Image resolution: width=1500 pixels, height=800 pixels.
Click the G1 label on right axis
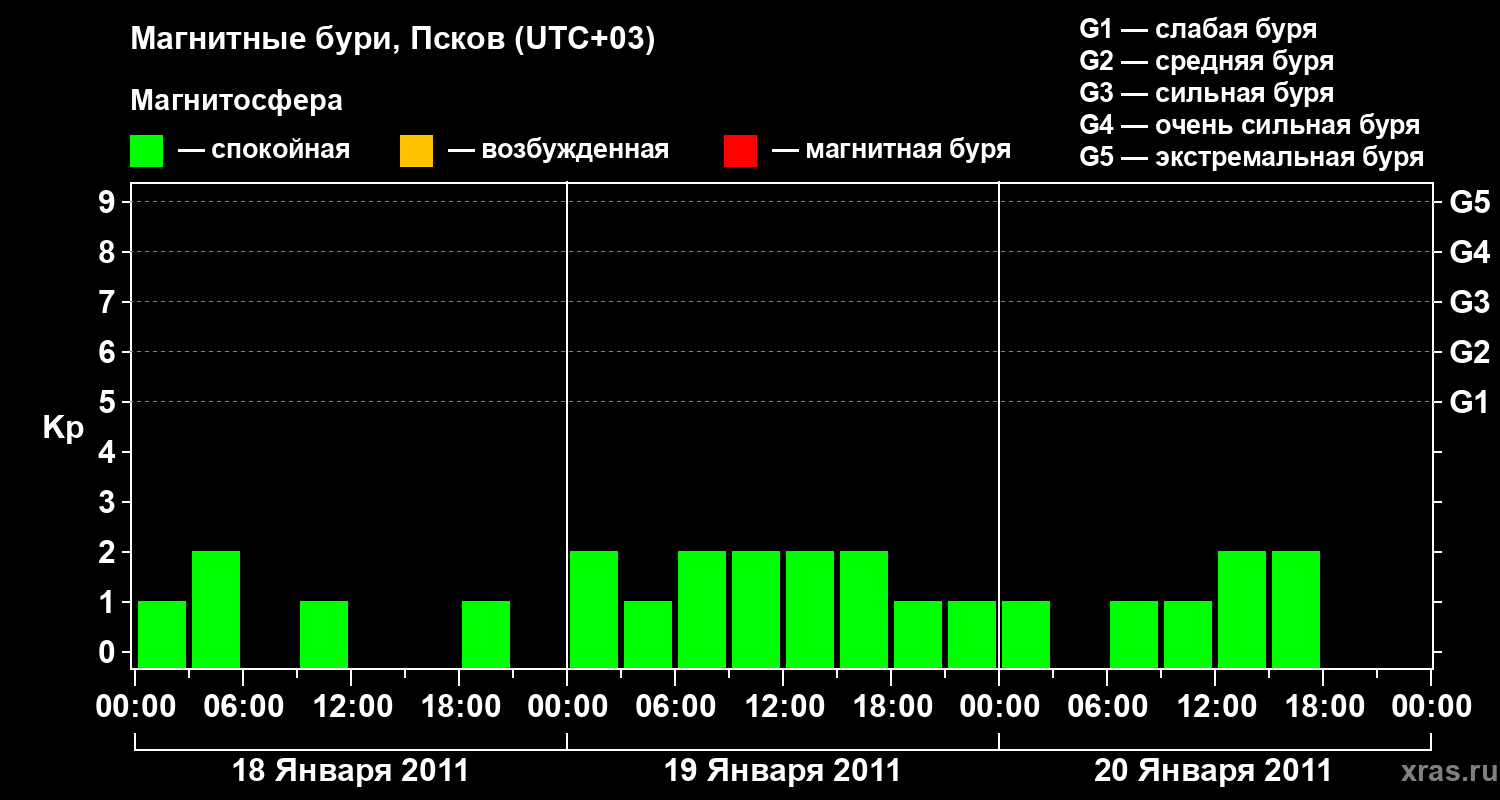pos(1469,403)
